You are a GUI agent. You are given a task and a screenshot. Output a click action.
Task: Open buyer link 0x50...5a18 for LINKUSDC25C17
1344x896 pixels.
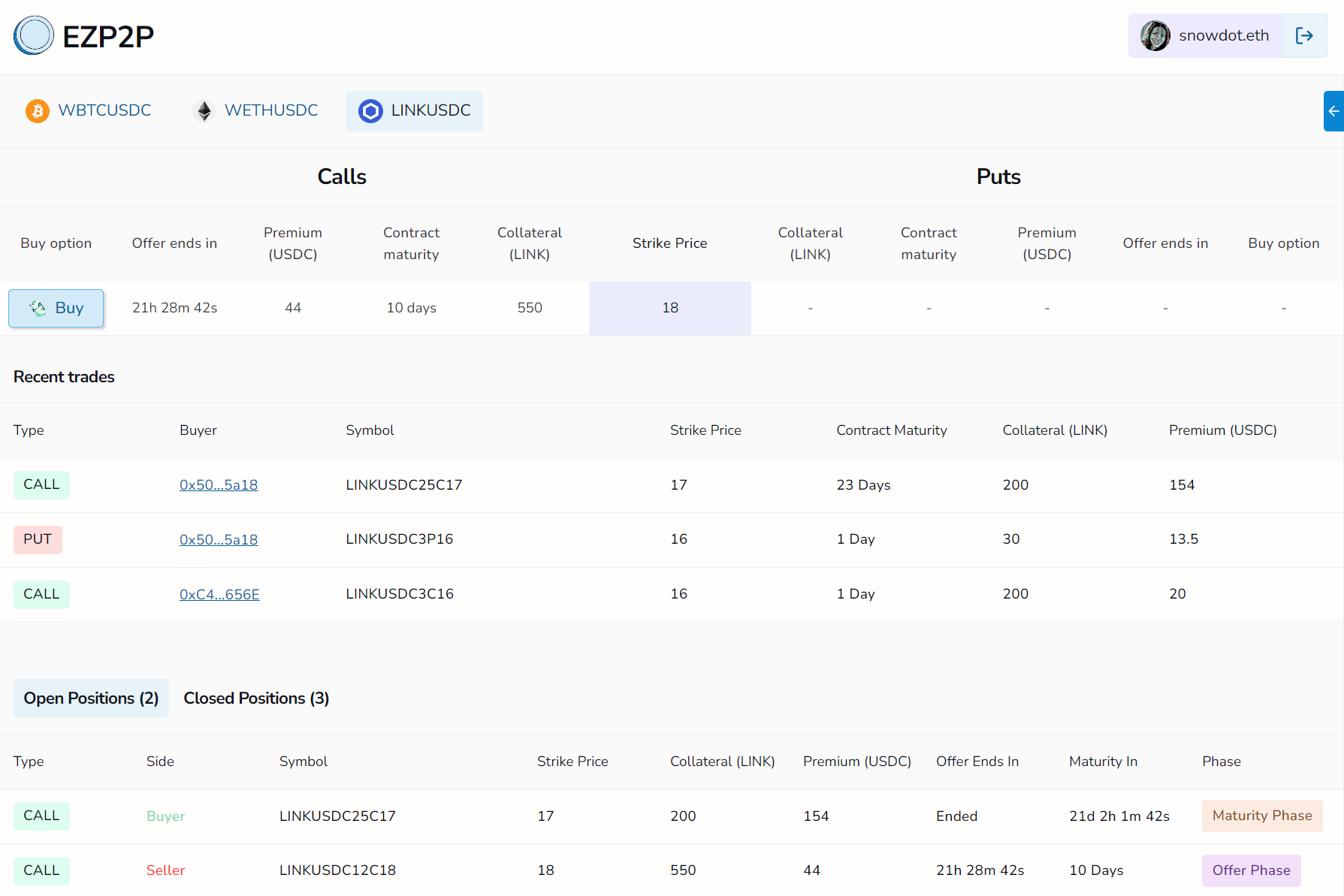[x=219, y=485]
